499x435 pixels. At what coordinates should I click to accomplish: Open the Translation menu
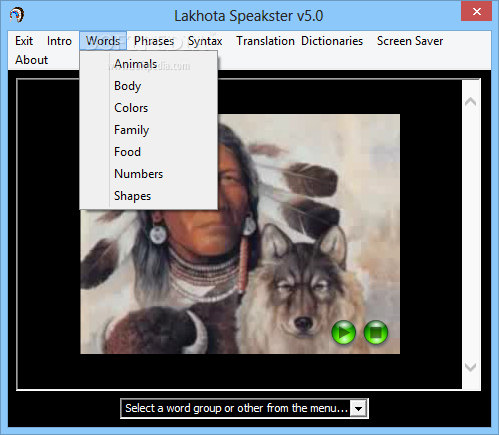coord(265,41)
